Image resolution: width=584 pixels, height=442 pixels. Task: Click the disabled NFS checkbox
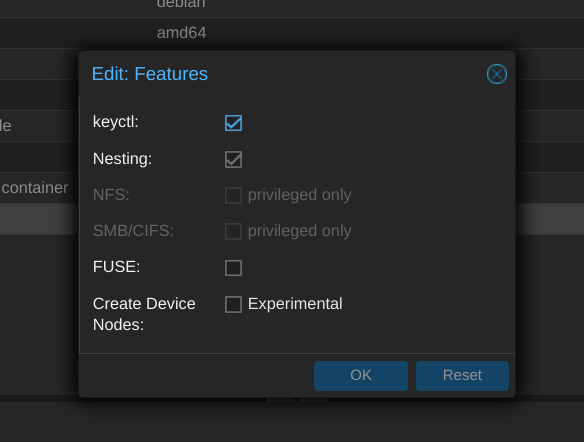pos(234,195)
